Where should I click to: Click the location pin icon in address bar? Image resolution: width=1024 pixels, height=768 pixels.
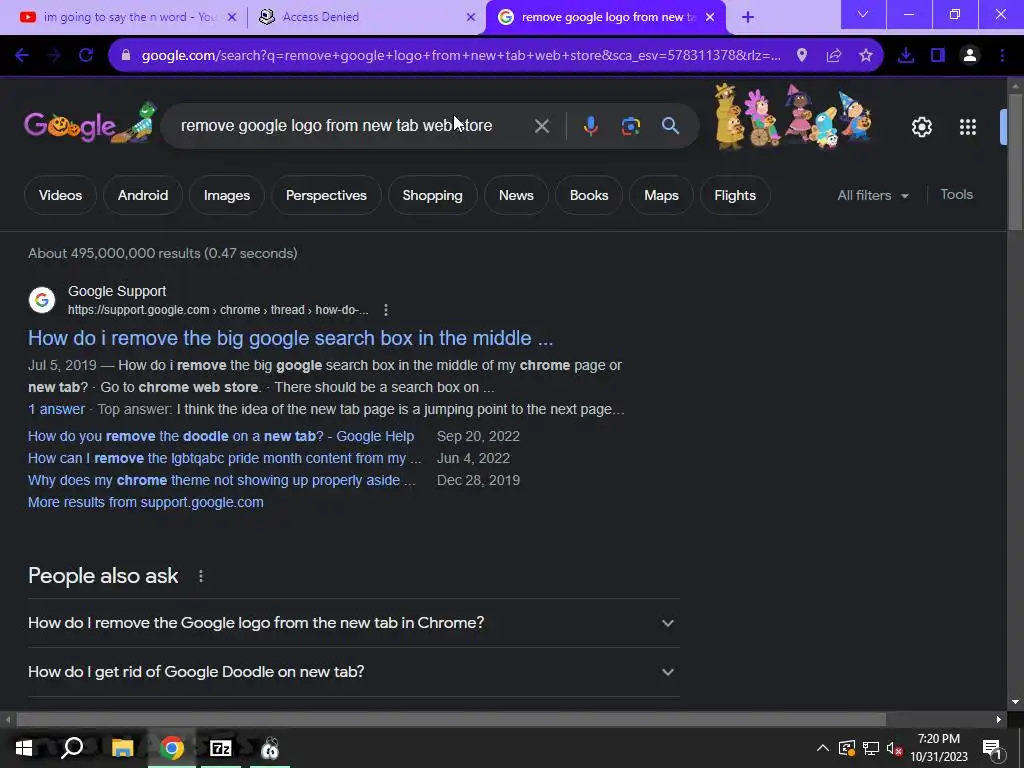pos(802,56)
